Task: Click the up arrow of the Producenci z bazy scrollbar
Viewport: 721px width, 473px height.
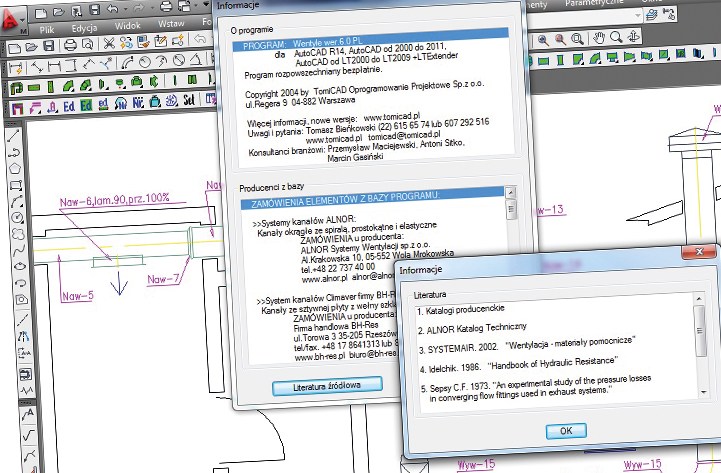Action: (510, 193)
